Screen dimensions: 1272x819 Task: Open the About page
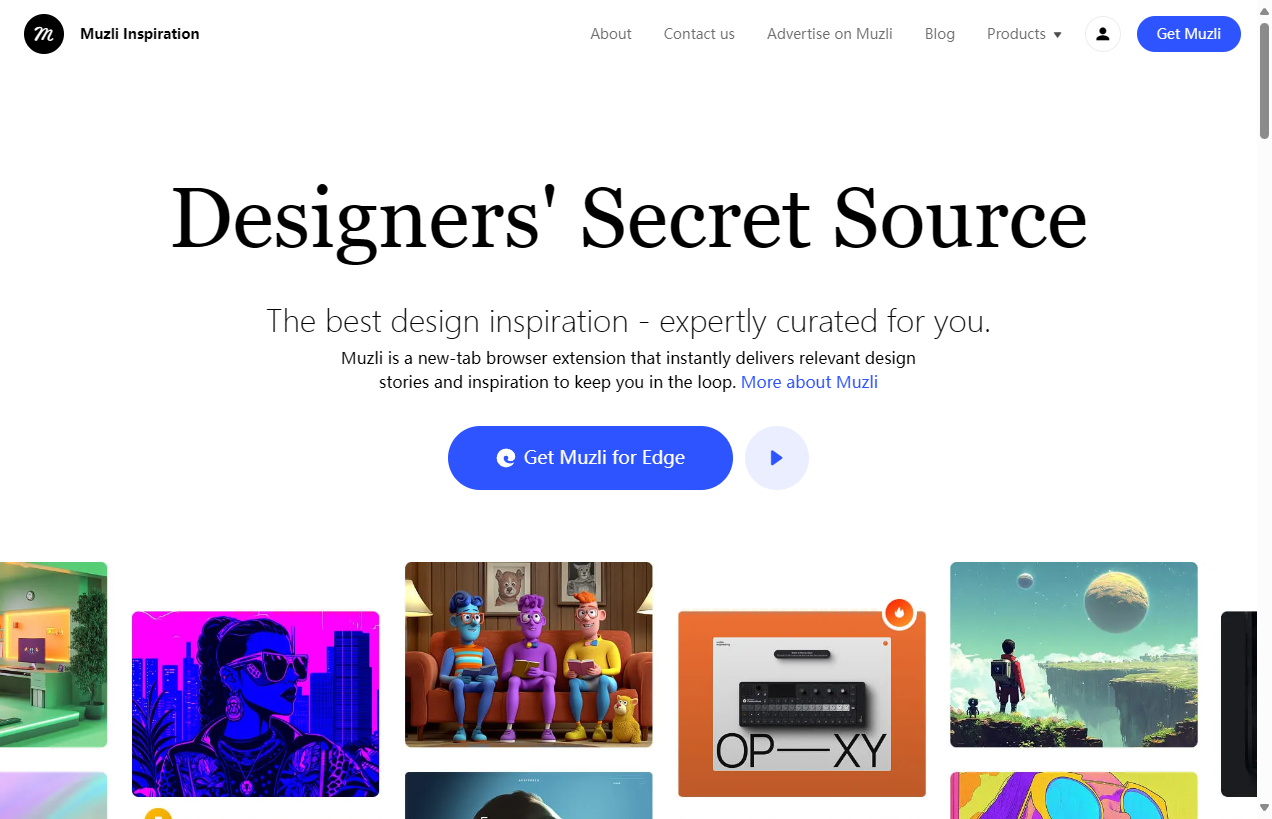coord(611,34)
